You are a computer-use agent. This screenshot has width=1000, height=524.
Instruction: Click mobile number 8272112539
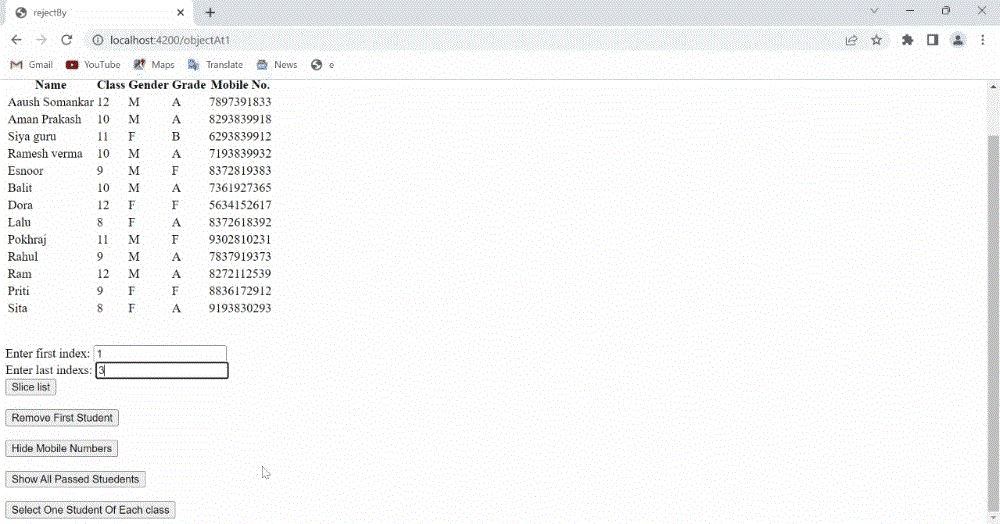tap(240, 274)
